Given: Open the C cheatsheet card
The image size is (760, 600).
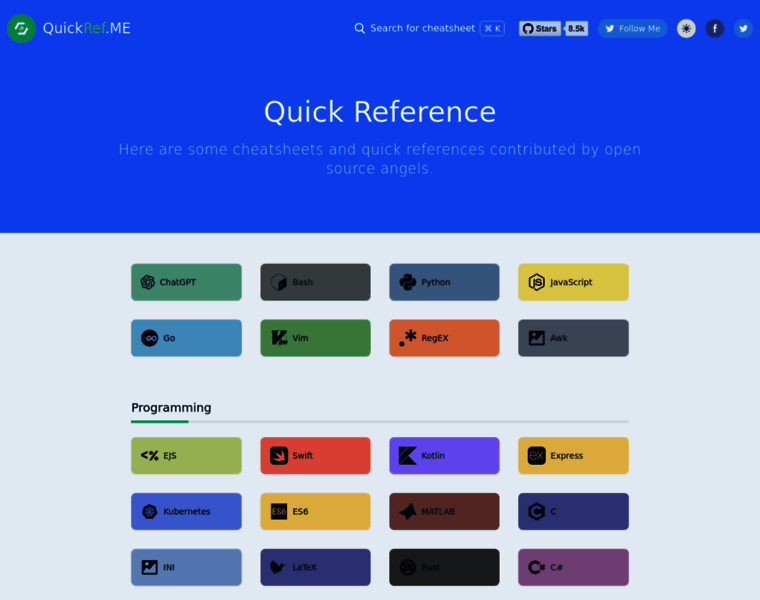Looking at the screenshot, I should tap(573, 511).
